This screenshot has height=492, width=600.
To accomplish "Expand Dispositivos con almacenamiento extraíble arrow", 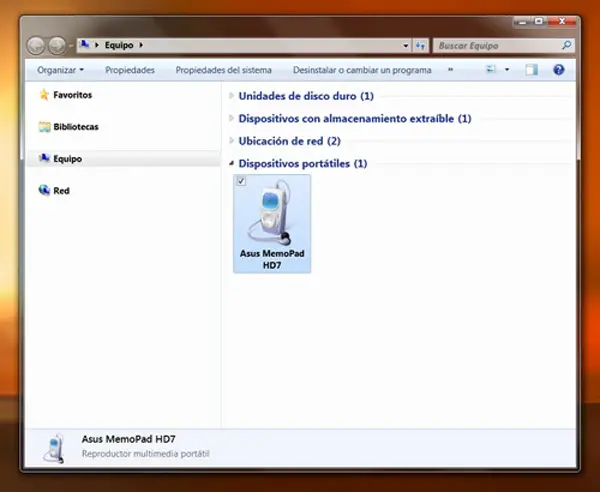I will 232,118.
